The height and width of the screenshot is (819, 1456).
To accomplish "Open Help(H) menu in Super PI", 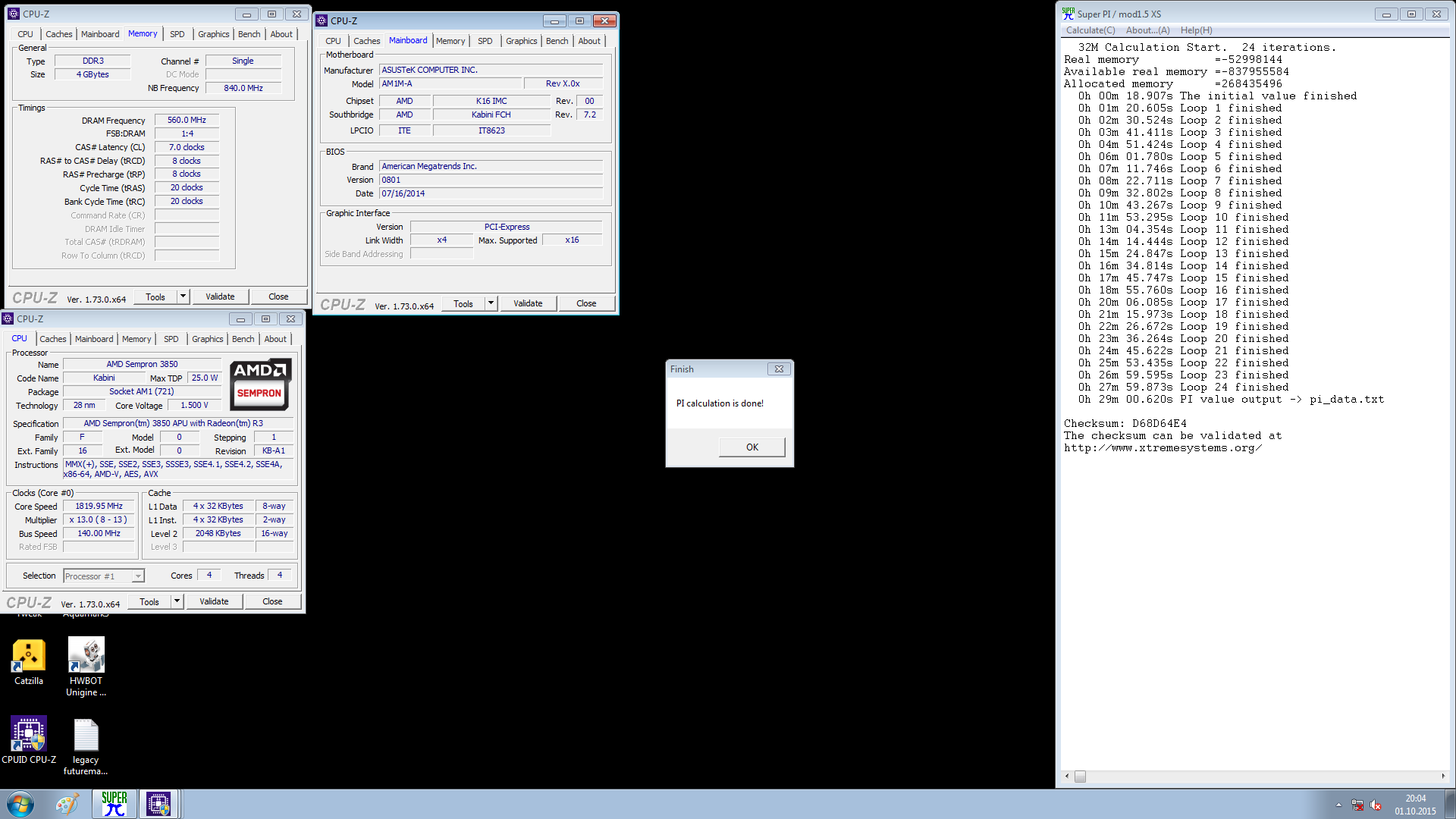I will click(1197, 30).
